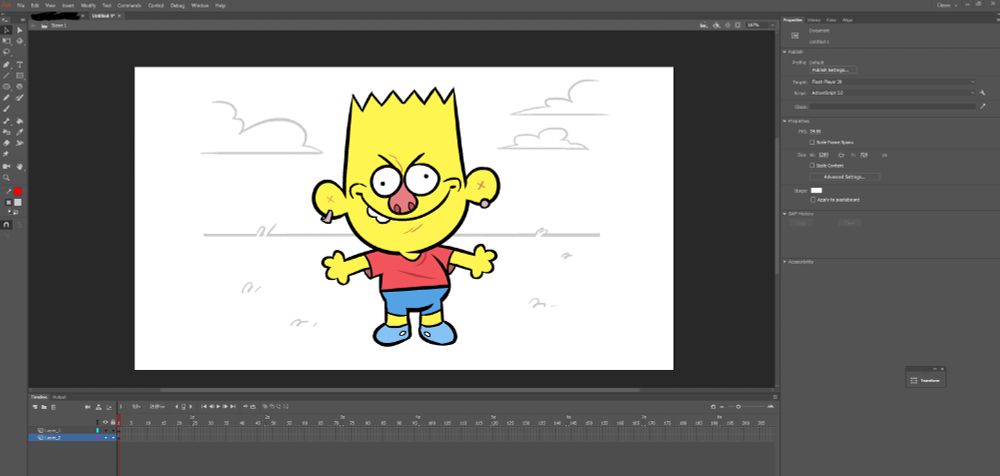The height and width of the screenshot is (476, 1000).
Task: Select the Bone tool
Action: point(6,121)
